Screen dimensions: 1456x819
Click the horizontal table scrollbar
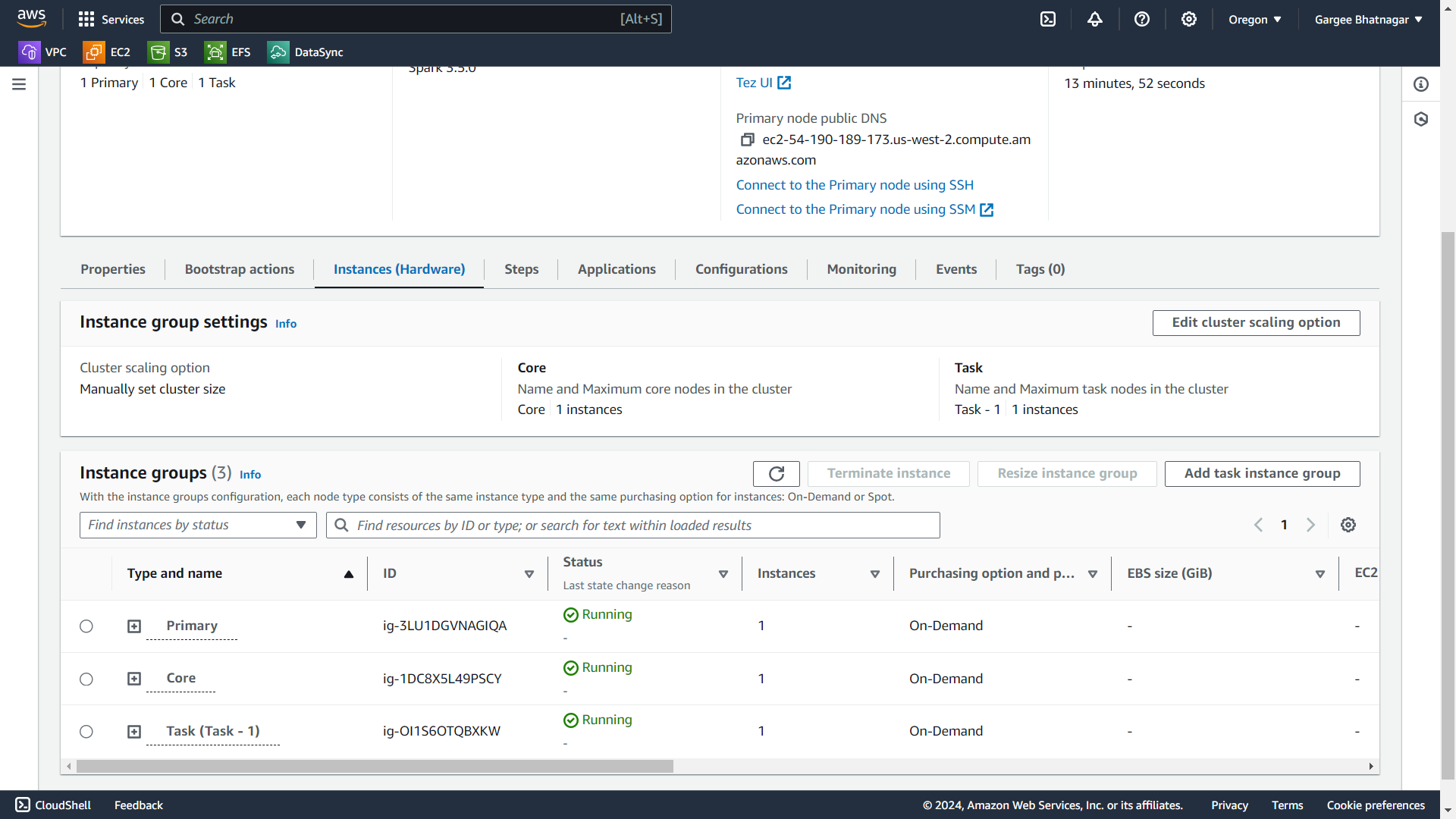tap(375, 767)
